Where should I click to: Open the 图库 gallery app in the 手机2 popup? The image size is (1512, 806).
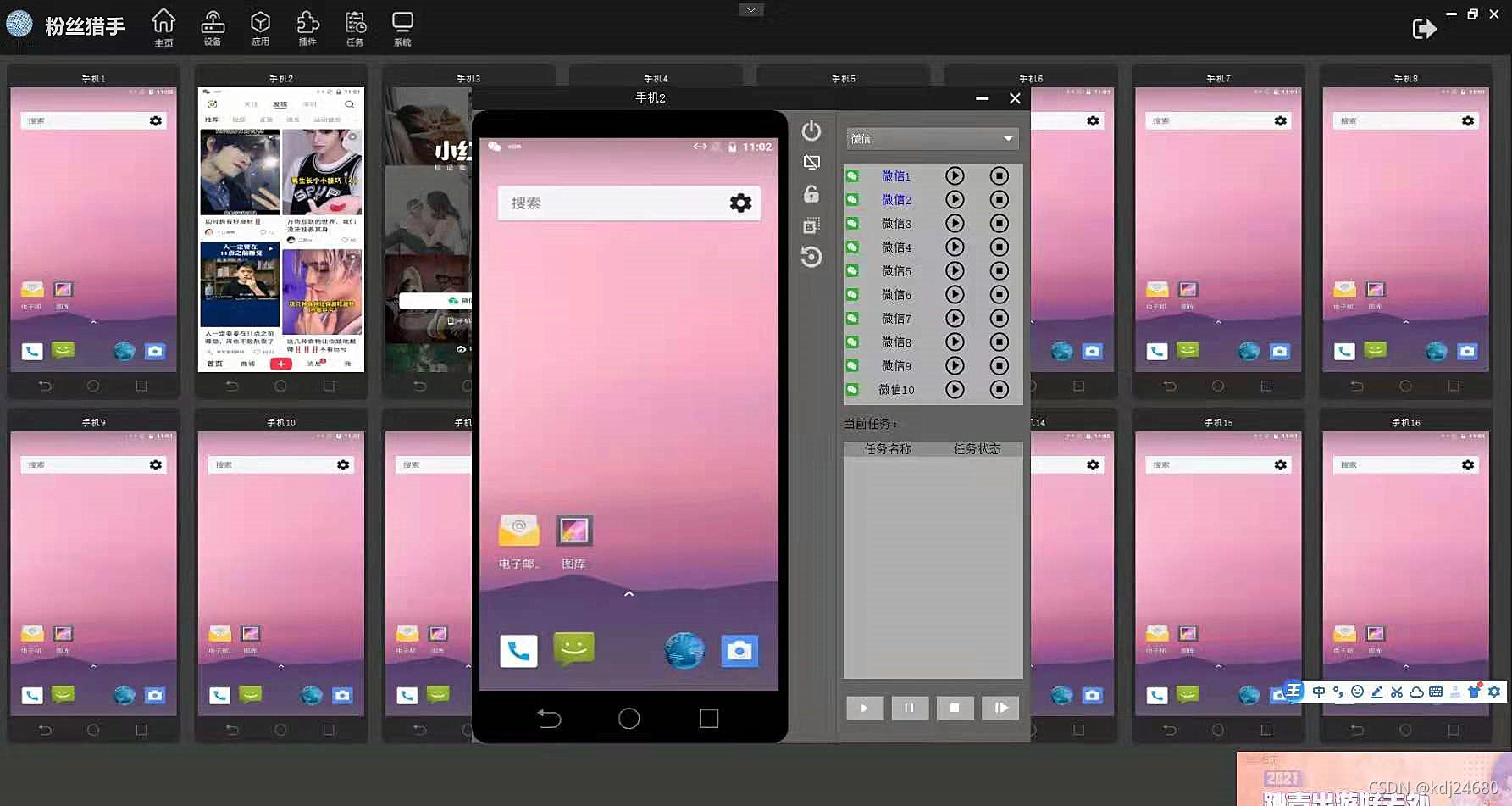pyautogui.click(x=573, y=542)
